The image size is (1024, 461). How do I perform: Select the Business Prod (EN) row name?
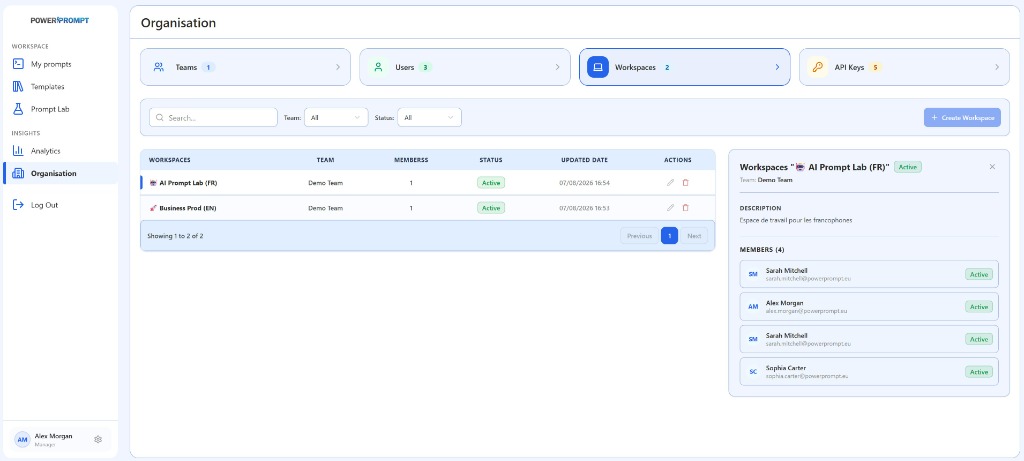click(x=188, y=208)
